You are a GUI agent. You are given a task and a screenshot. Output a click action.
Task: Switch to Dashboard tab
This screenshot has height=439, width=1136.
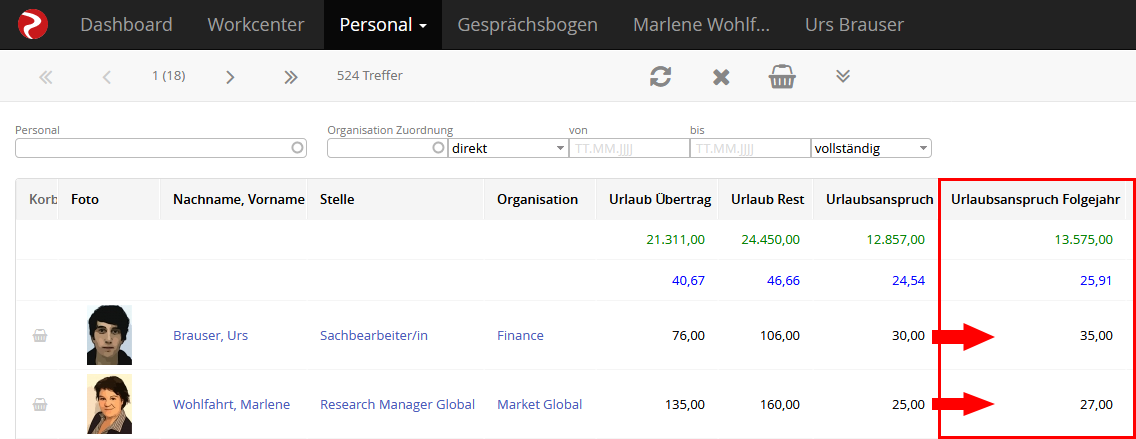[126, 25]
